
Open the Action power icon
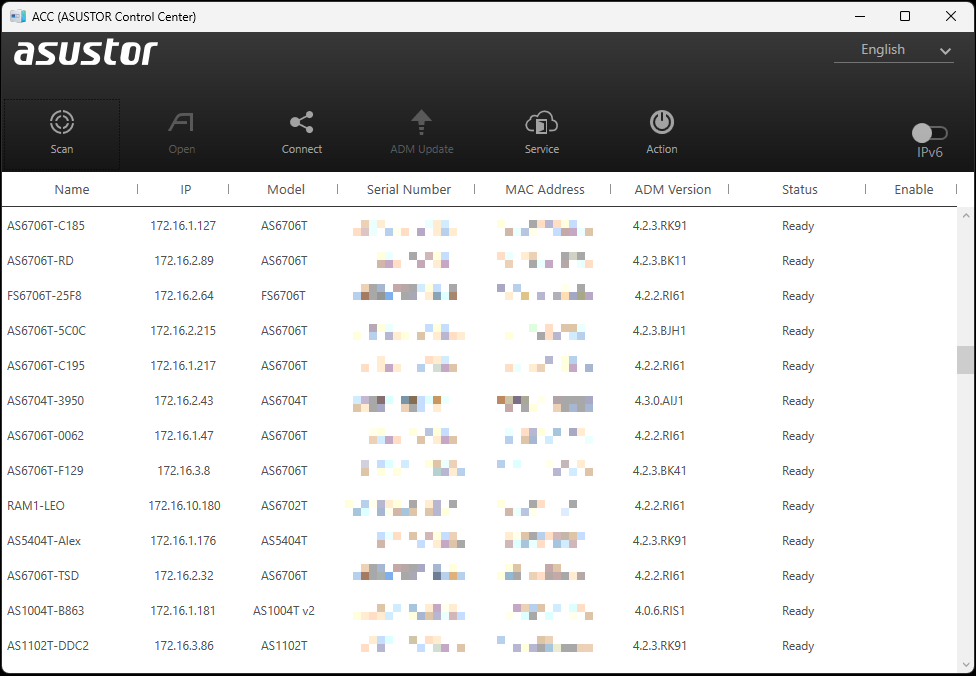click(662, 122)
